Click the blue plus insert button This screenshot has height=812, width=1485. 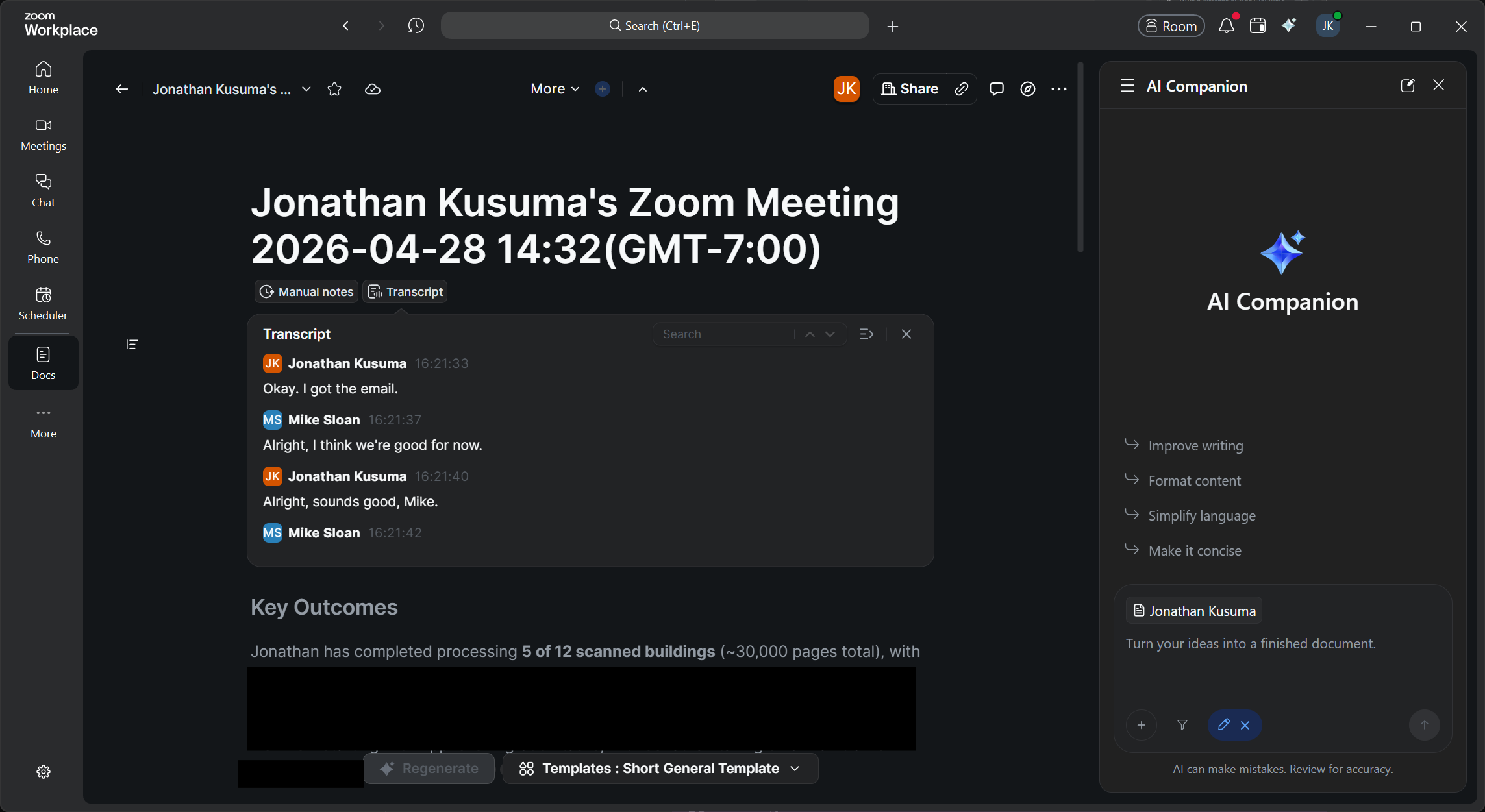click(x=603, y=89)
